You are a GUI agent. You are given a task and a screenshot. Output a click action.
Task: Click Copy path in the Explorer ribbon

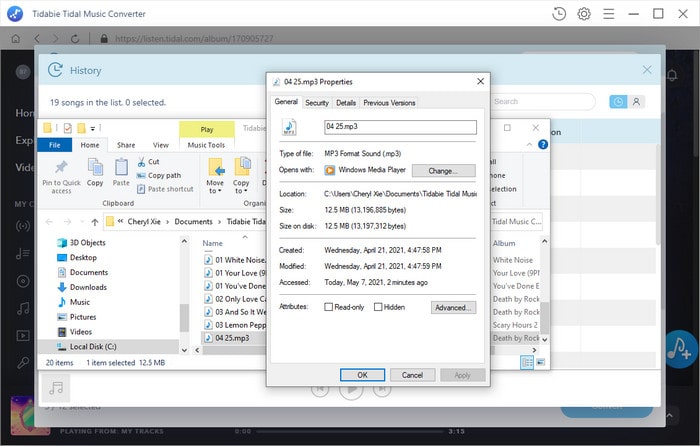point(159,175)
